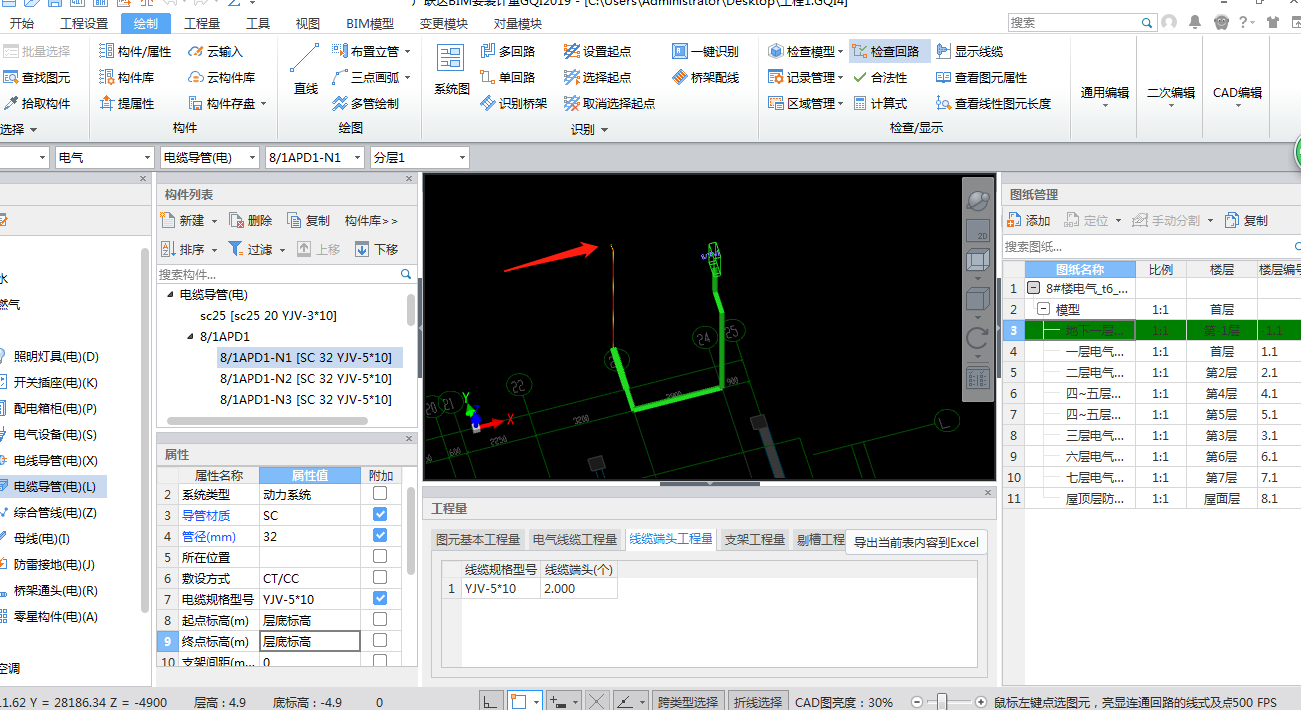
Task: Collapse the 8/1APD1 tree node
Action: click(190, 337)
